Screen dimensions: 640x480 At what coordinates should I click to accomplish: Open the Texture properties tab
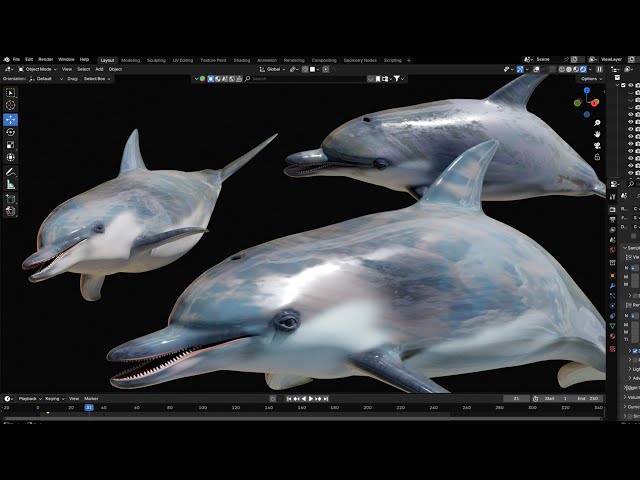click(612, 349)
